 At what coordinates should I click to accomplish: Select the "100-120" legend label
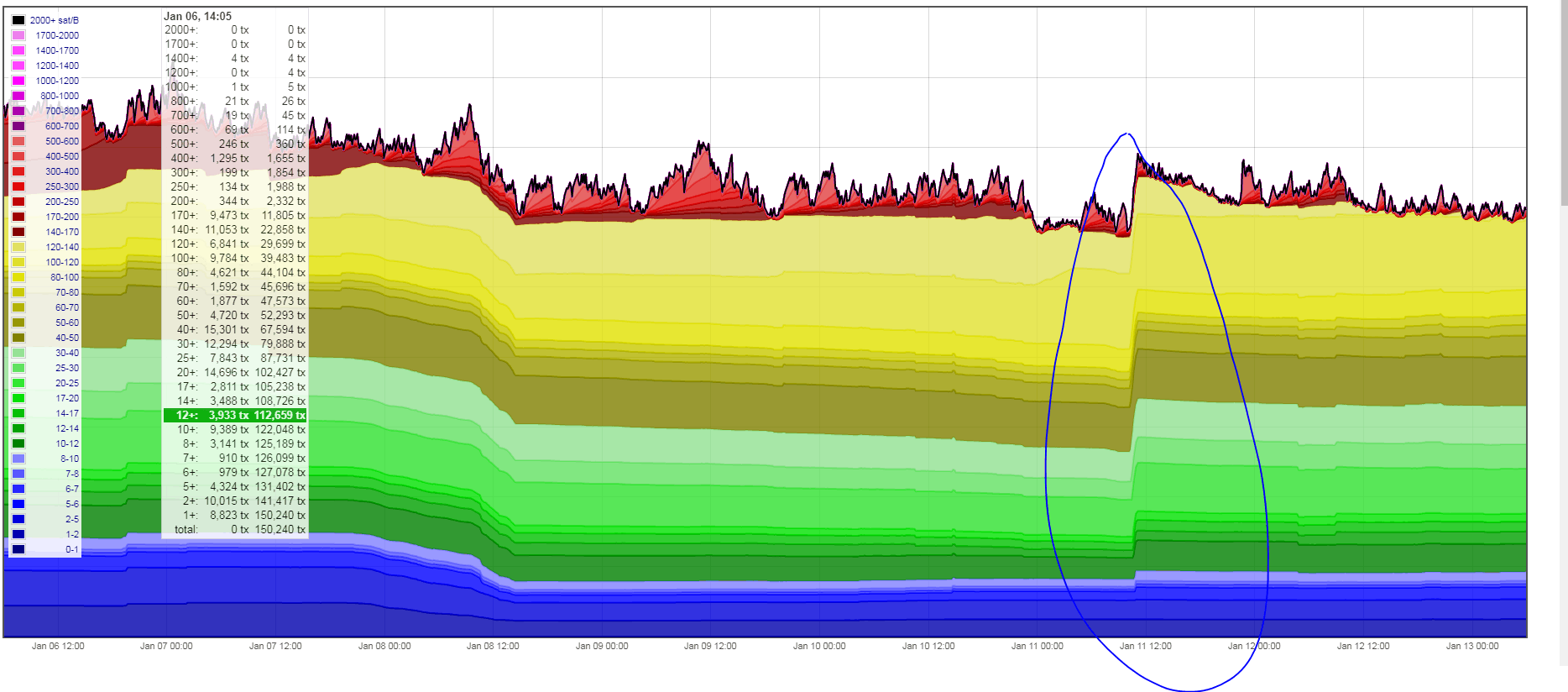click(x=62, y=262)
